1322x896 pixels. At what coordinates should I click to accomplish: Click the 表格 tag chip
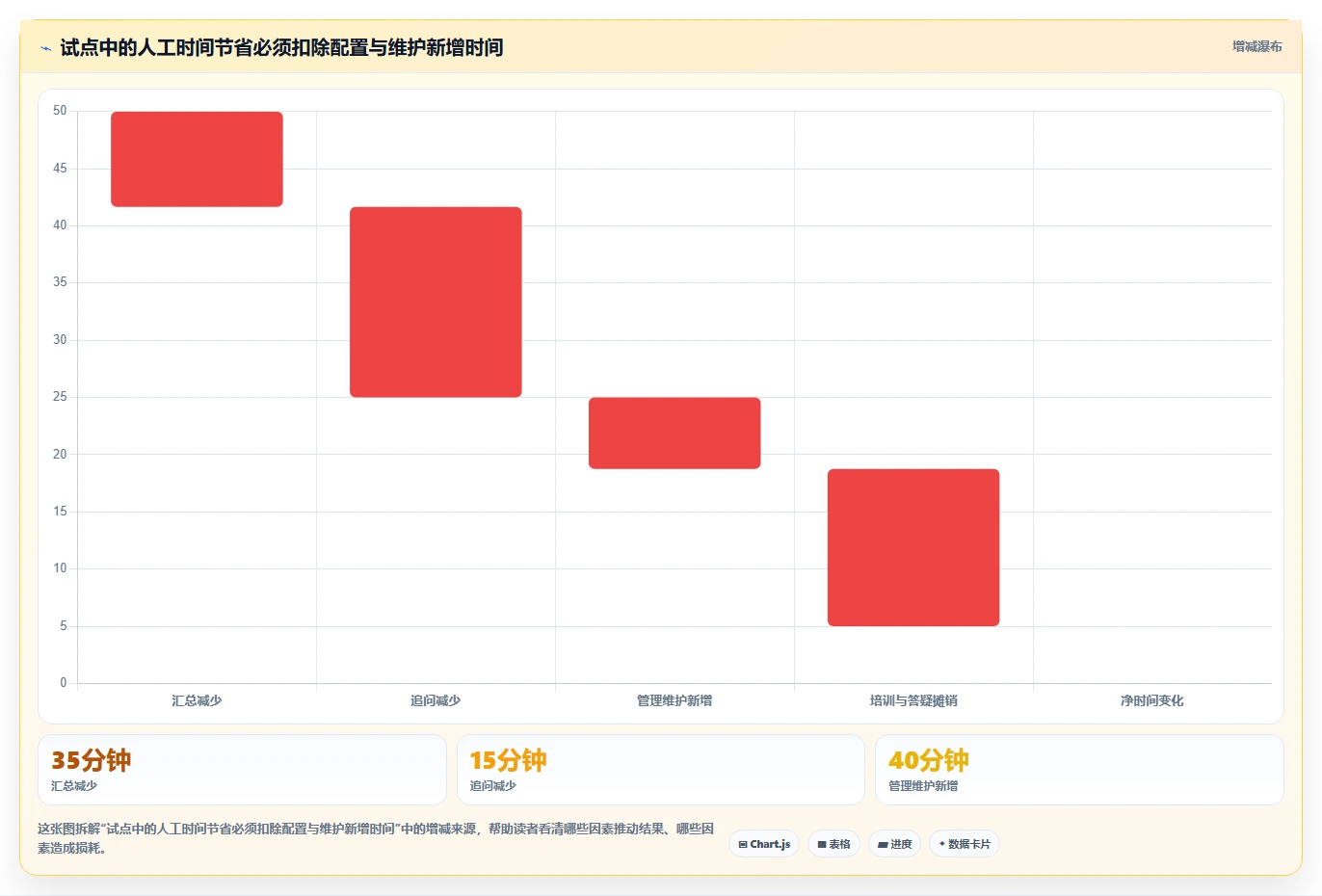tap(833, 844)
